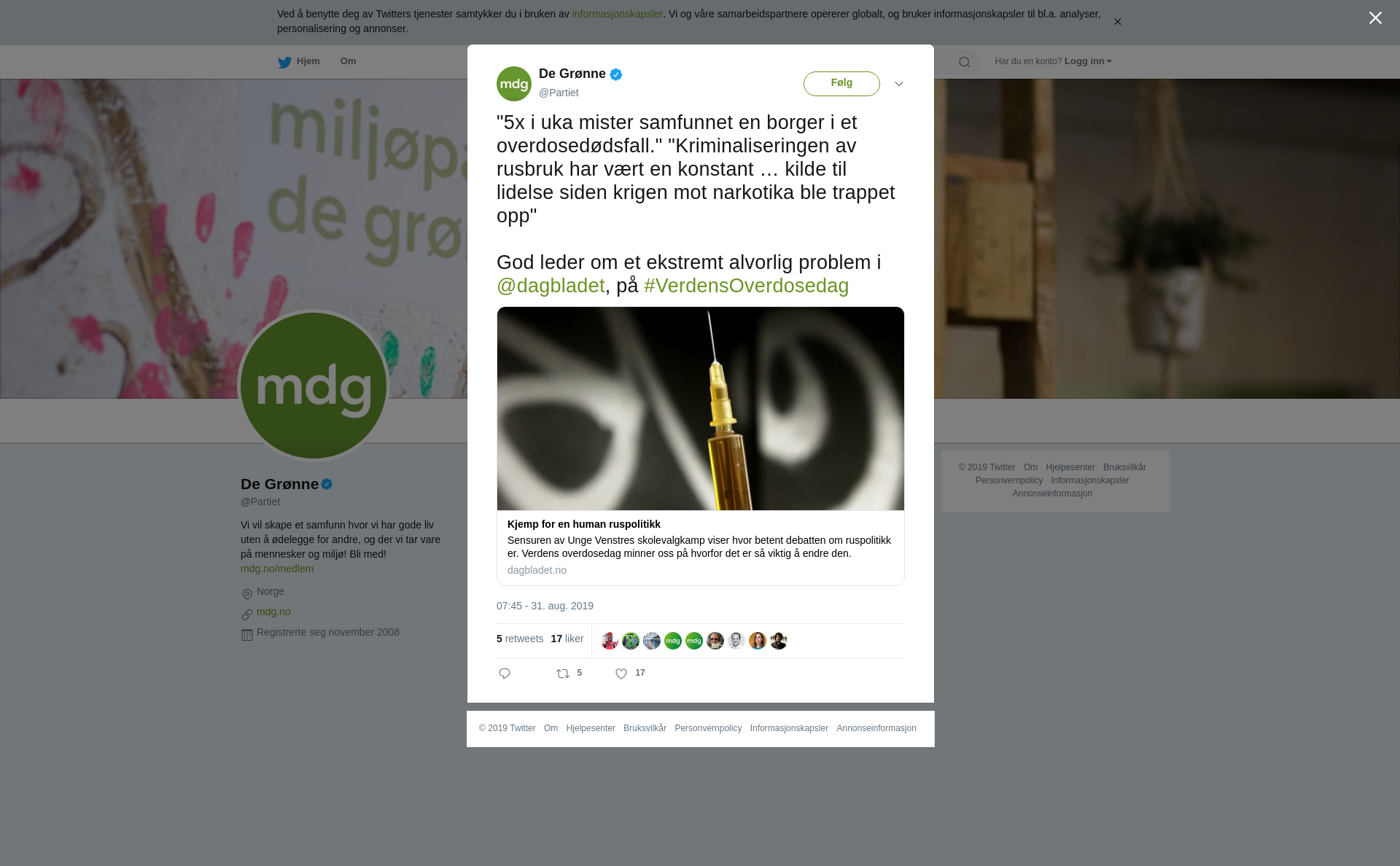Open the Logg inn dropdown

1088,61
